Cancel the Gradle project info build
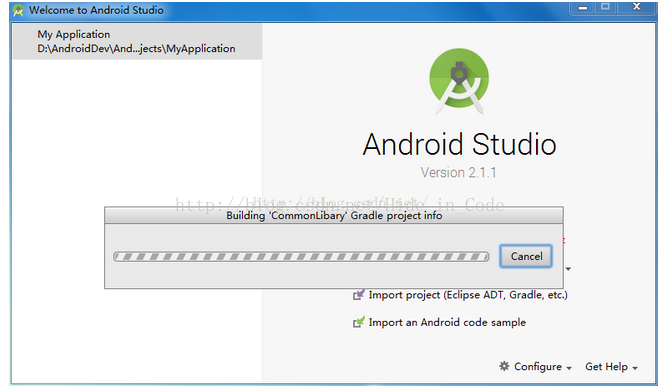Screen dimensions: 661x389 526,256
